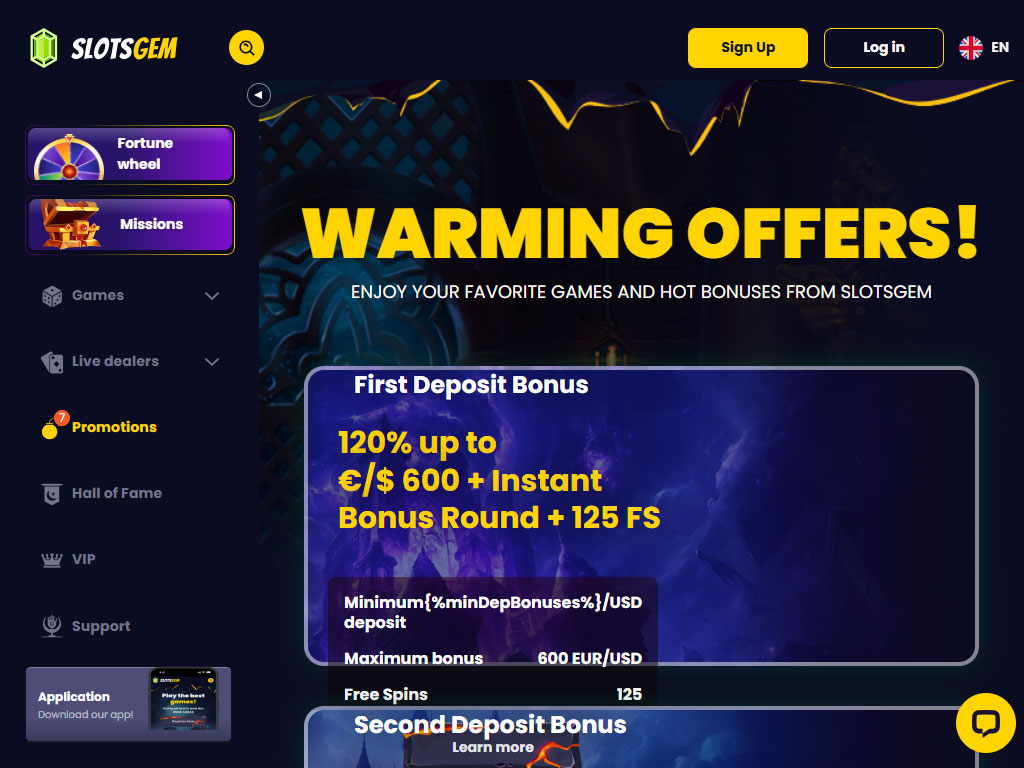
Task: Click the UK flag language icon
Action: pos(970,48)
